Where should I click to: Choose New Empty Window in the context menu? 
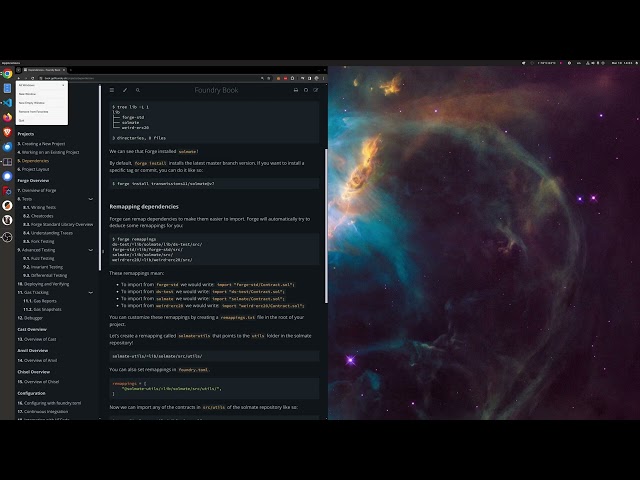42,103
